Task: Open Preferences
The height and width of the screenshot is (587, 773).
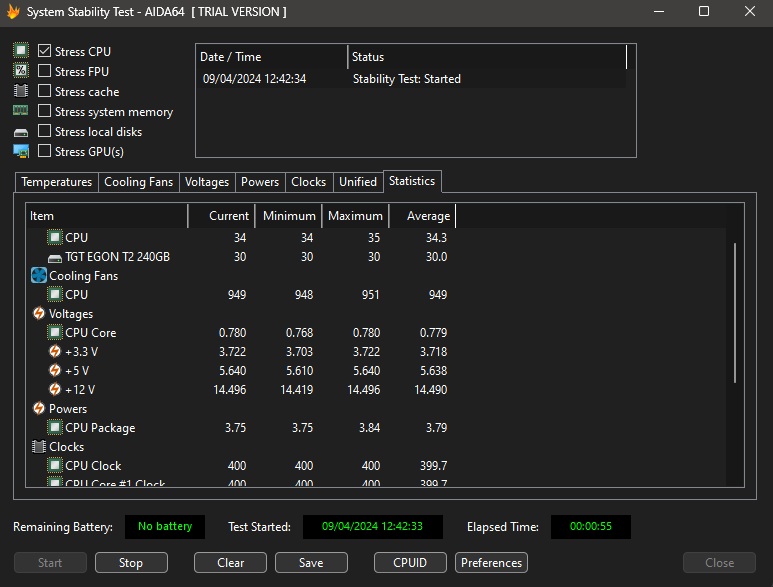Action: (x=491, y=562)
